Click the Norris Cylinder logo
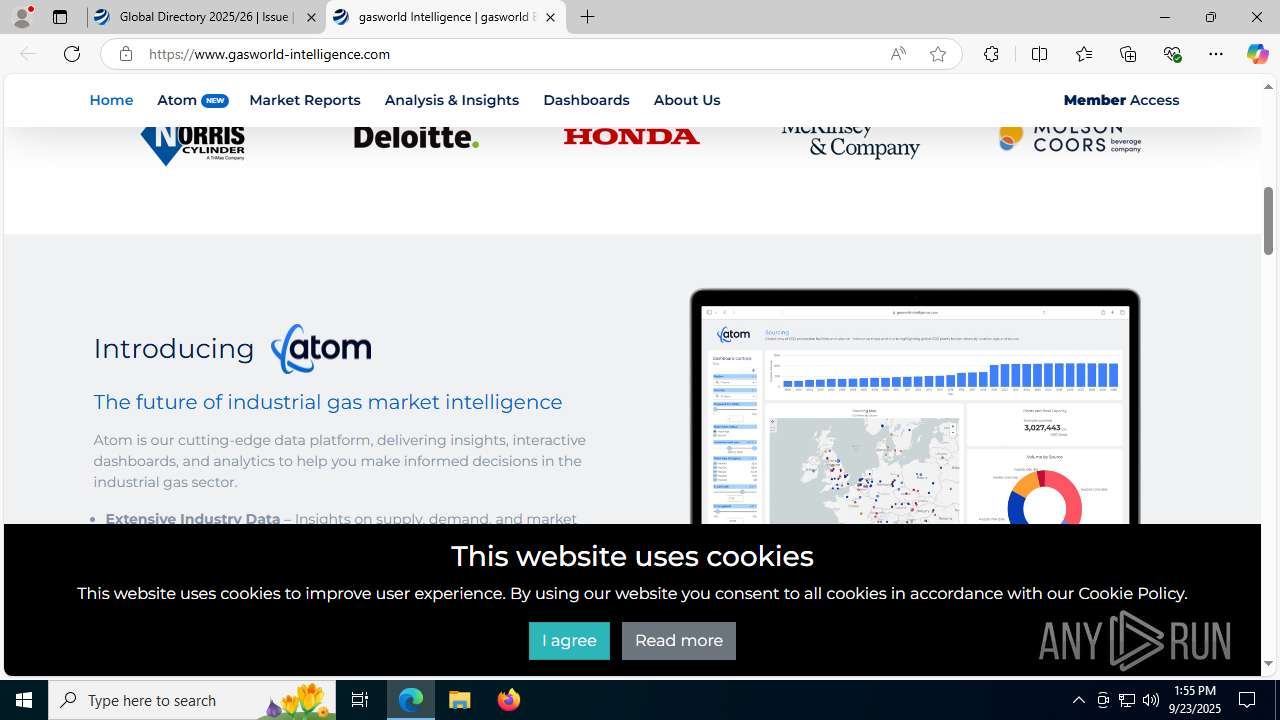 (x=193, y=144)
